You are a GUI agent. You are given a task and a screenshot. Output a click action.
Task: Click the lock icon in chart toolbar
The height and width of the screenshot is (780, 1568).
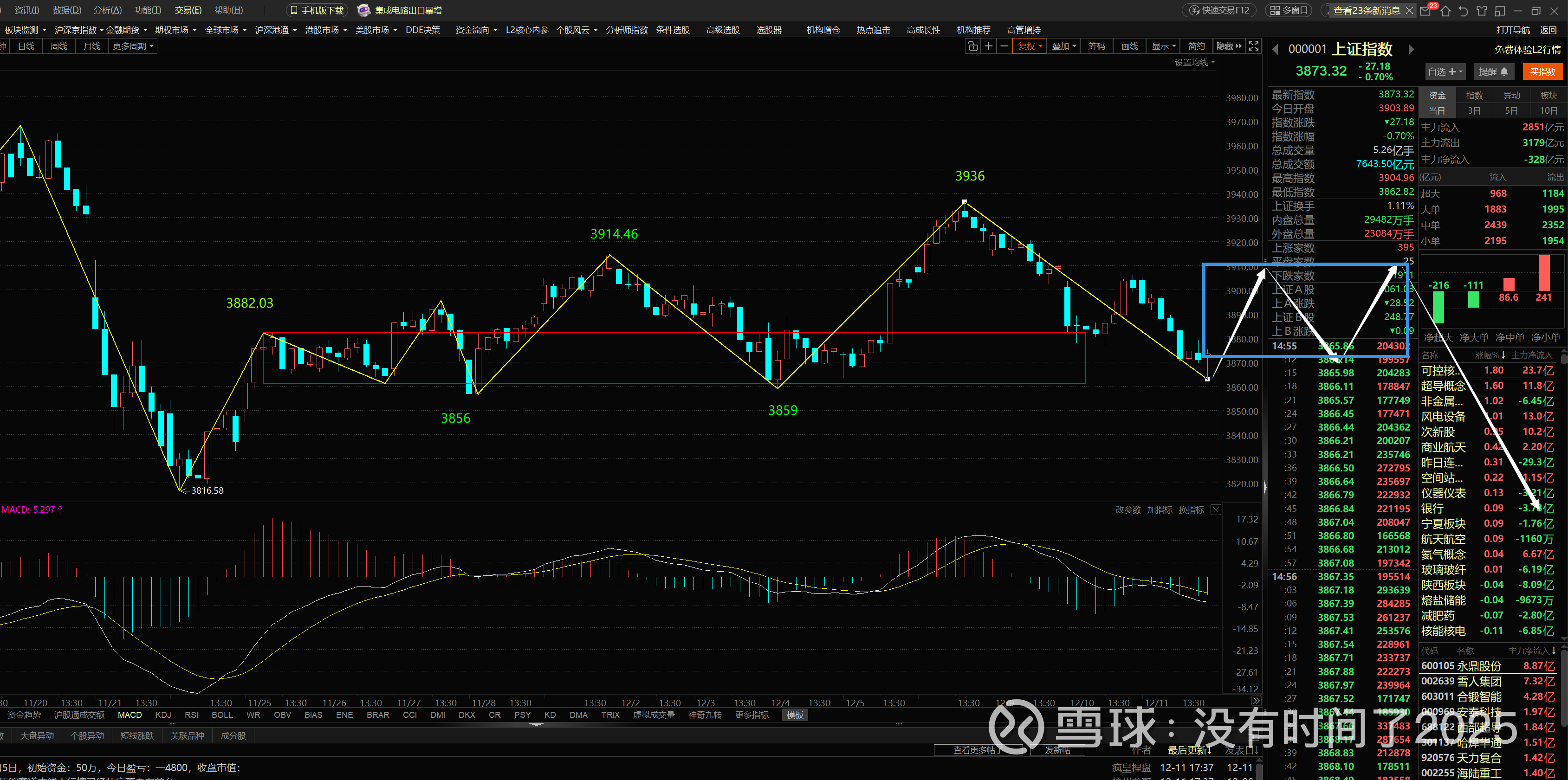click(973, 46)
